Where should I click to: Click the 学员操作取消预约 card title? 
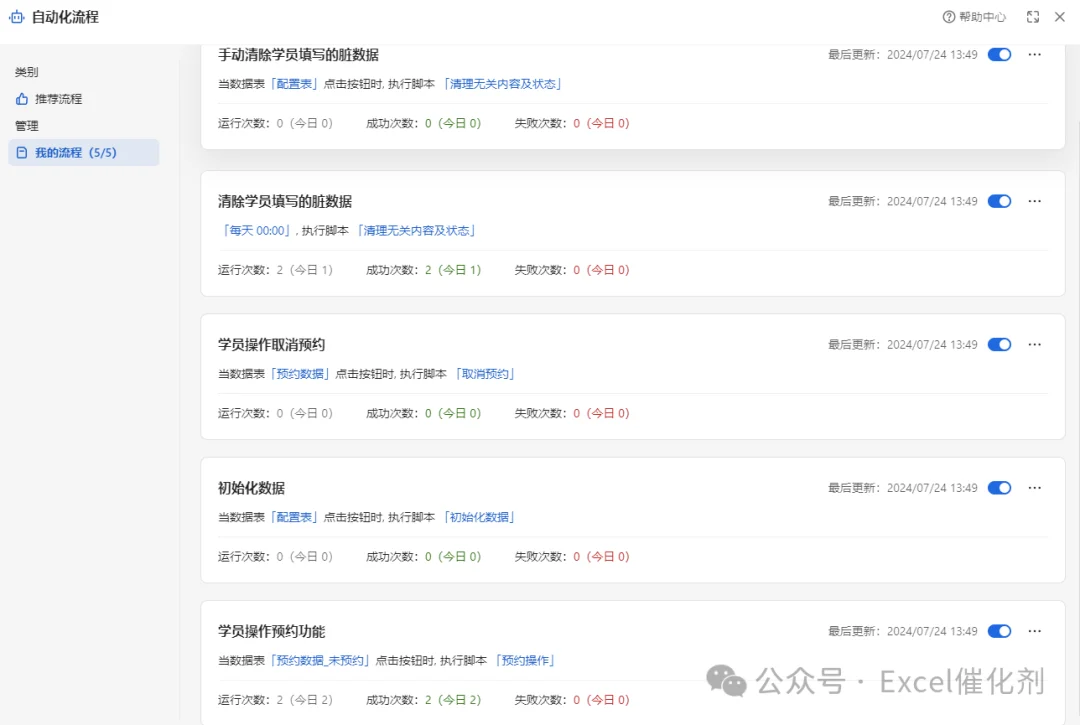pyautogui.click(x=271, y=344)
